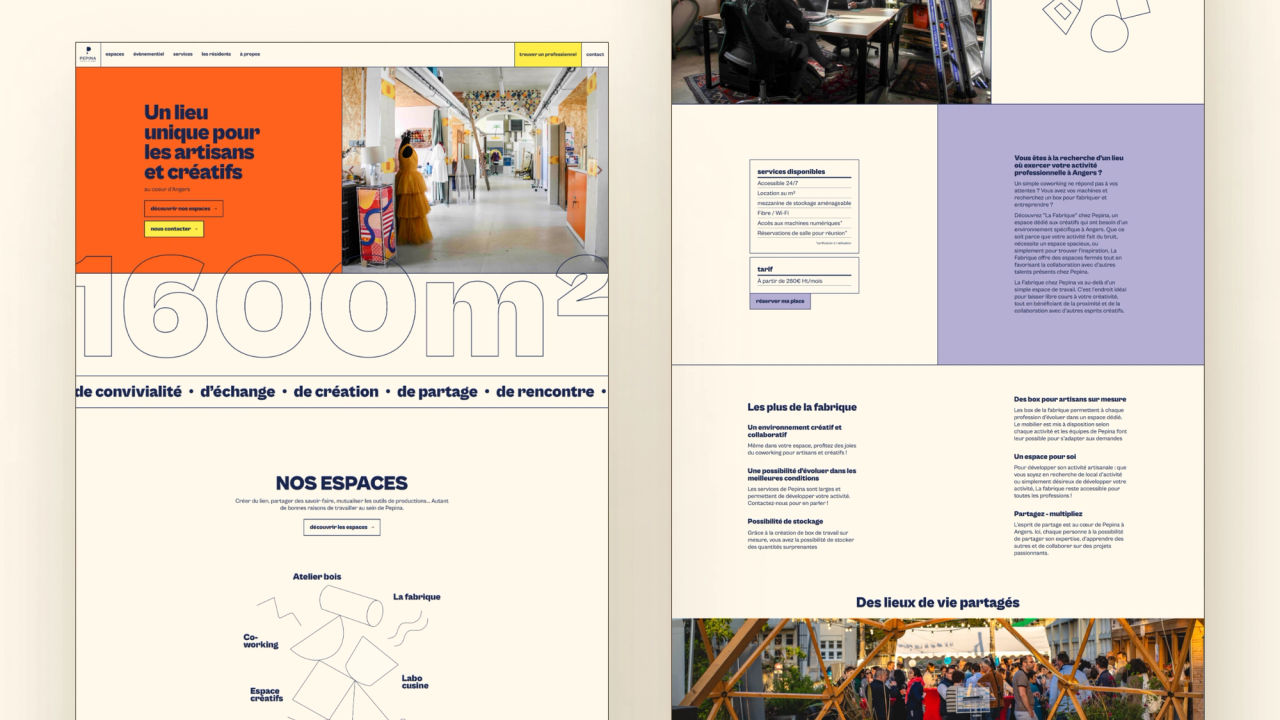
Task: Select the "Labo cuisine" space label
Action: pyautogui.click(x=415, y=682)
